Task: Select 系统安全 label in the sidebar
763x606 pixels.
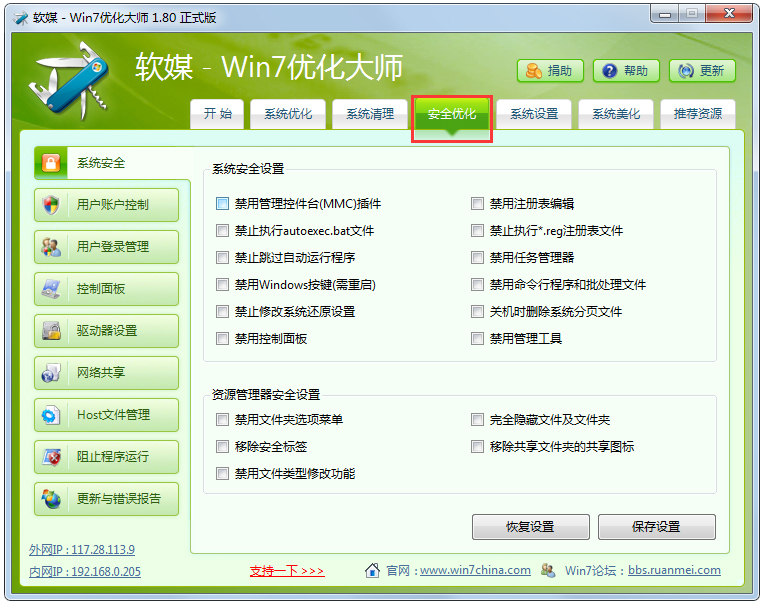Action: point(101,163)
